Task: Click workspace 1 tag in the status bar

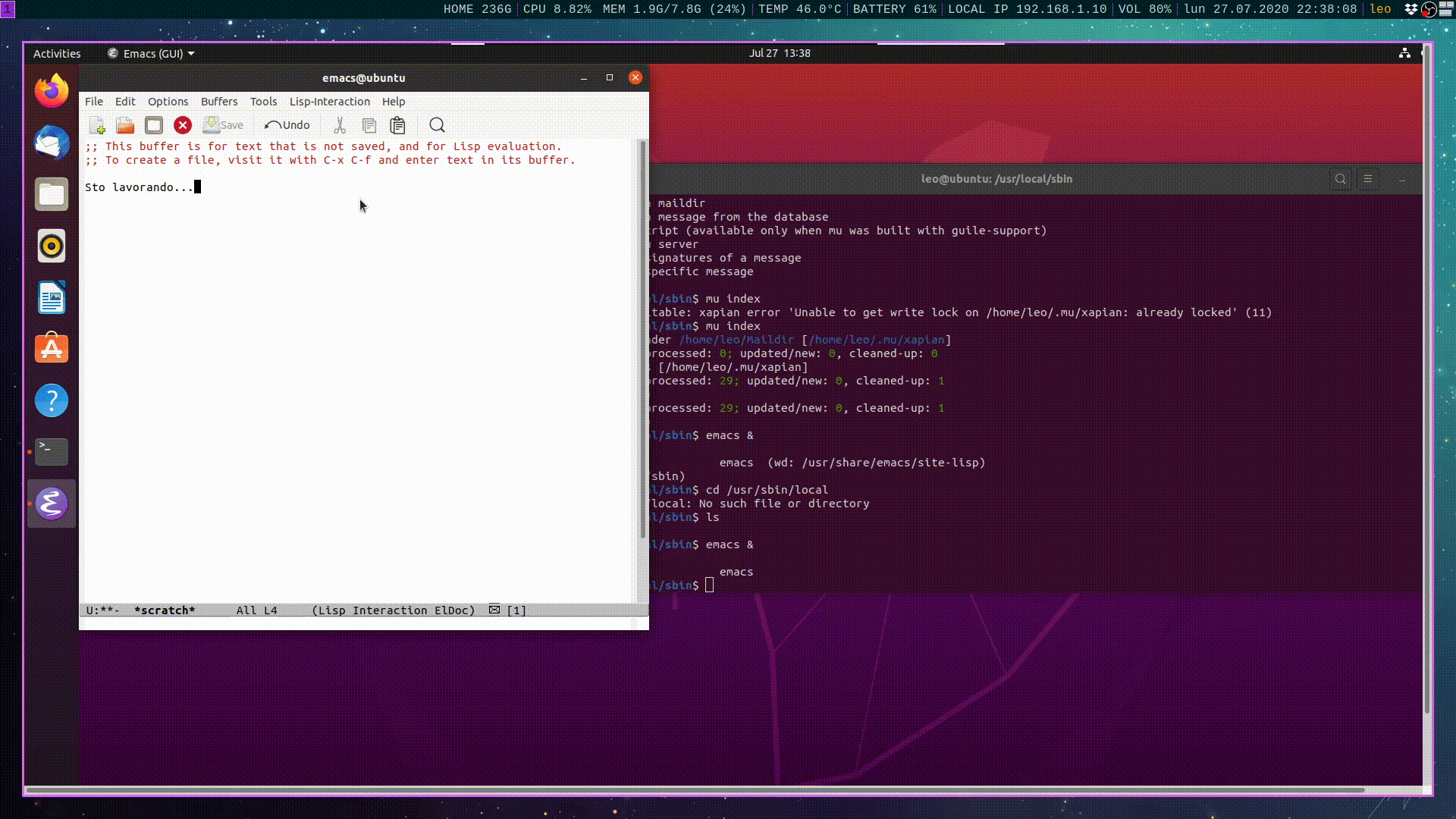Action: coord(8,9)
